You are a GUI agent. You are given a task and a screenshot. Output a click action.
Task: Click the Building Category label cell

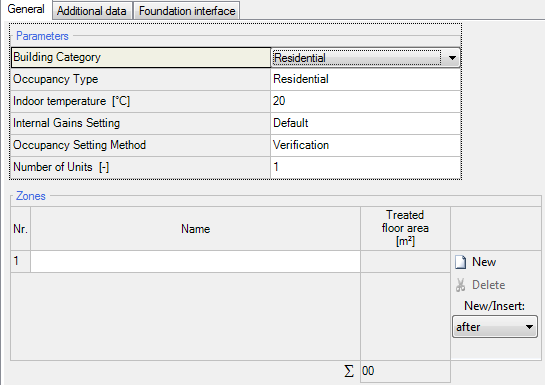141,57
